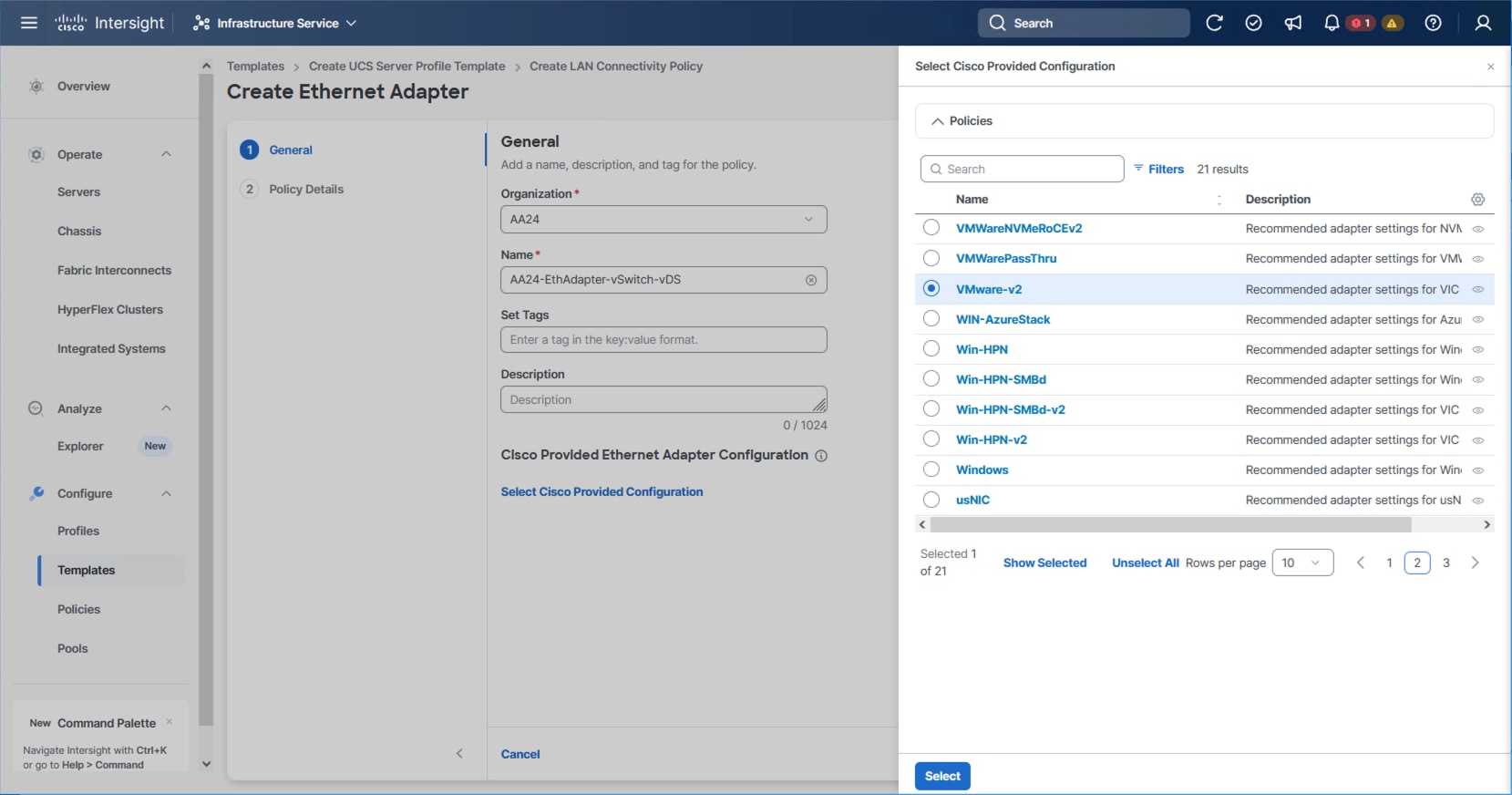Preview the usNIC policy eye icon
This screenshot has height=795, width=1512.
tap(1478, 500)
